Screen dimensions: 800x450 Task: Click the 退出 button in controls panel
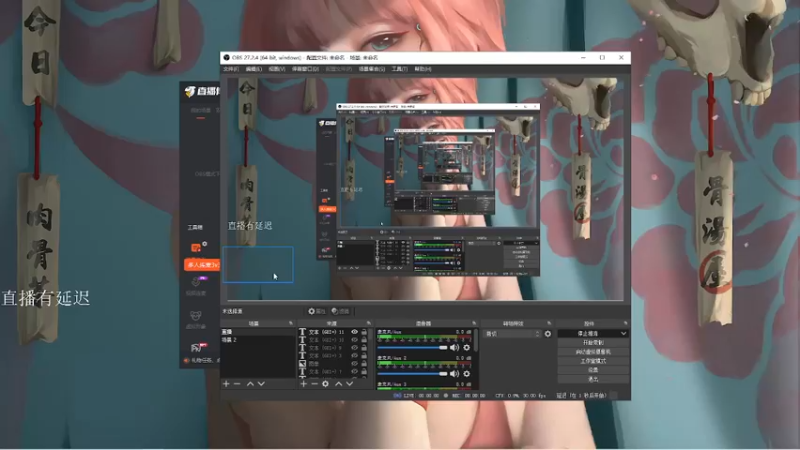593,379
